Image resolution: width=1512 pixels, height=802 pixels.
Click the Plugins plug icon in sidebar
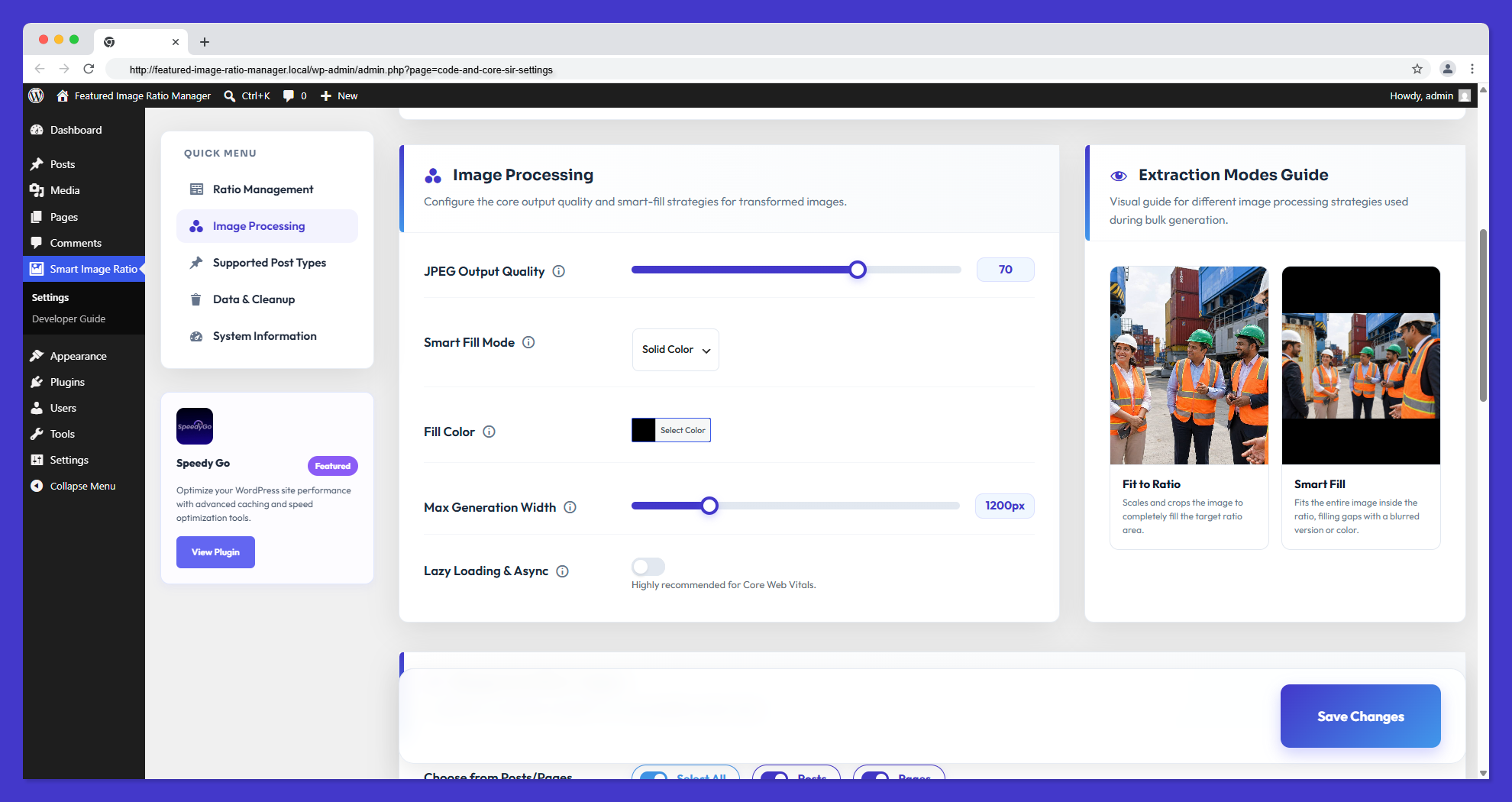click(37, 382)
